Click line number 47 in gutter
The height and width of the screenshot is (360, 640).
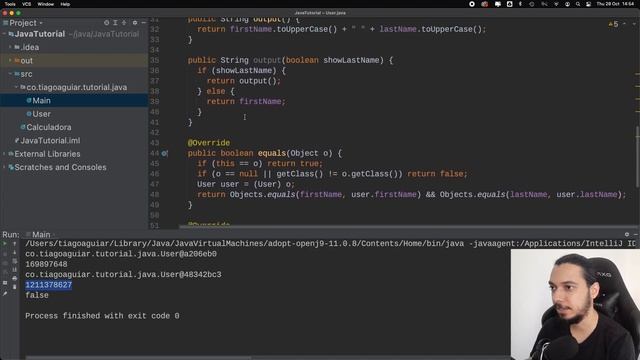click(x=154, y=184)
